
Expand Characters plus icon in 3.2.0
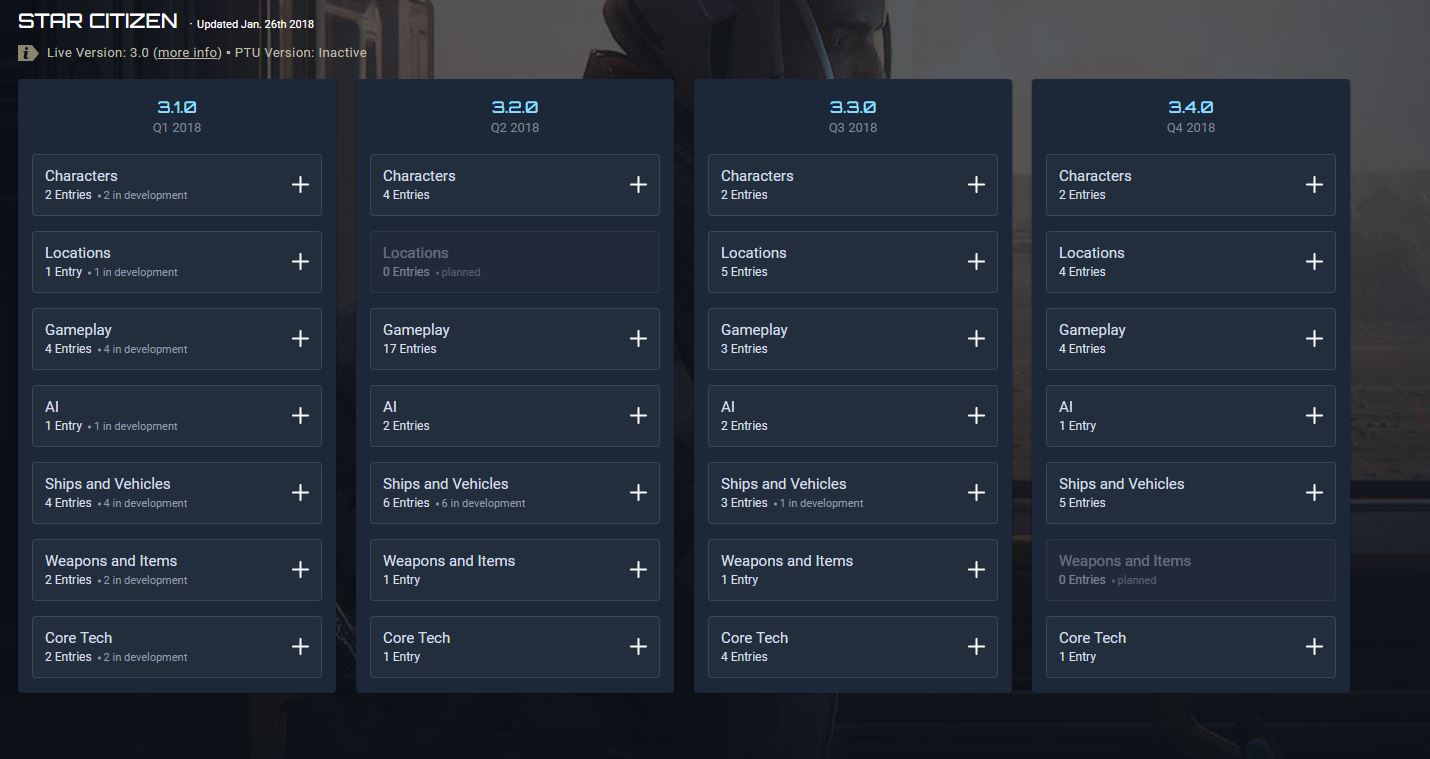pos(638,185)
